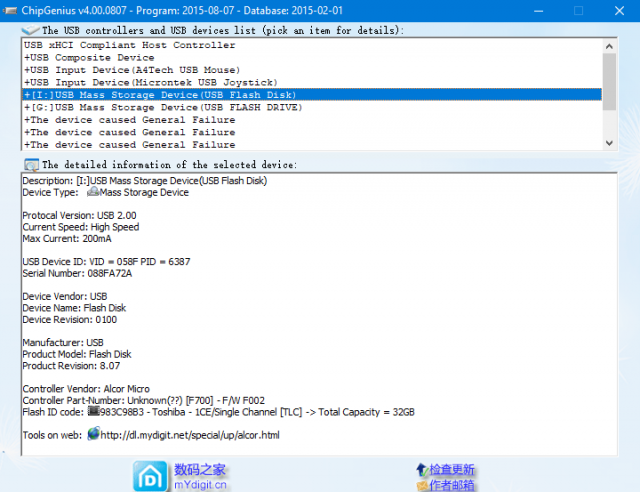Select the USB Composite Device row
Image resolution: width=640 pixels, height=492 pixels.
[x=312, y=58]
